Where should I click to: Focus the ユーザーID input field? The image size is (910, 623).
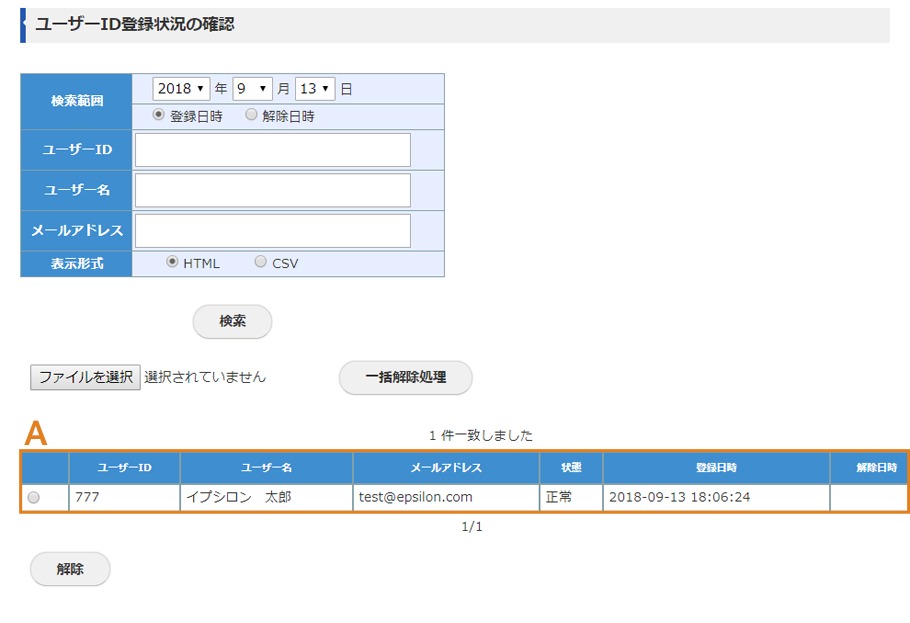pos(273,150)
